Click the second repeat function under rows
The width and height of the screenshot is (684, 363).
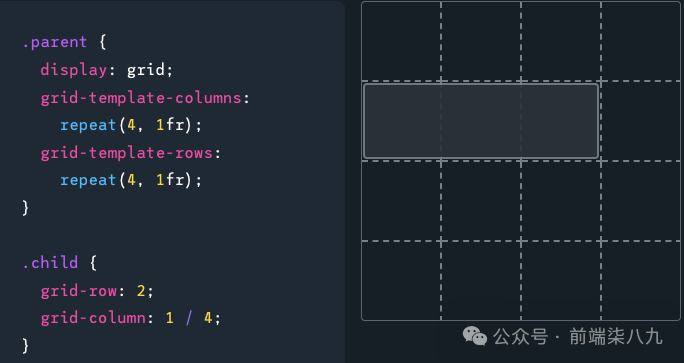click(x=88, y=180)
